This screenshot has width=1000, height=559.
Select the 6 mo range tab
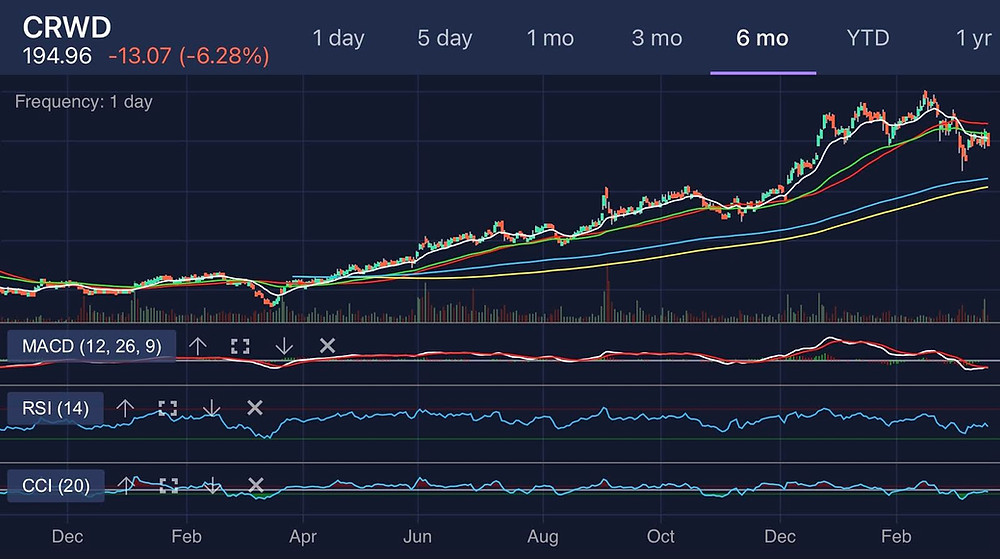[x=762, y=38]
